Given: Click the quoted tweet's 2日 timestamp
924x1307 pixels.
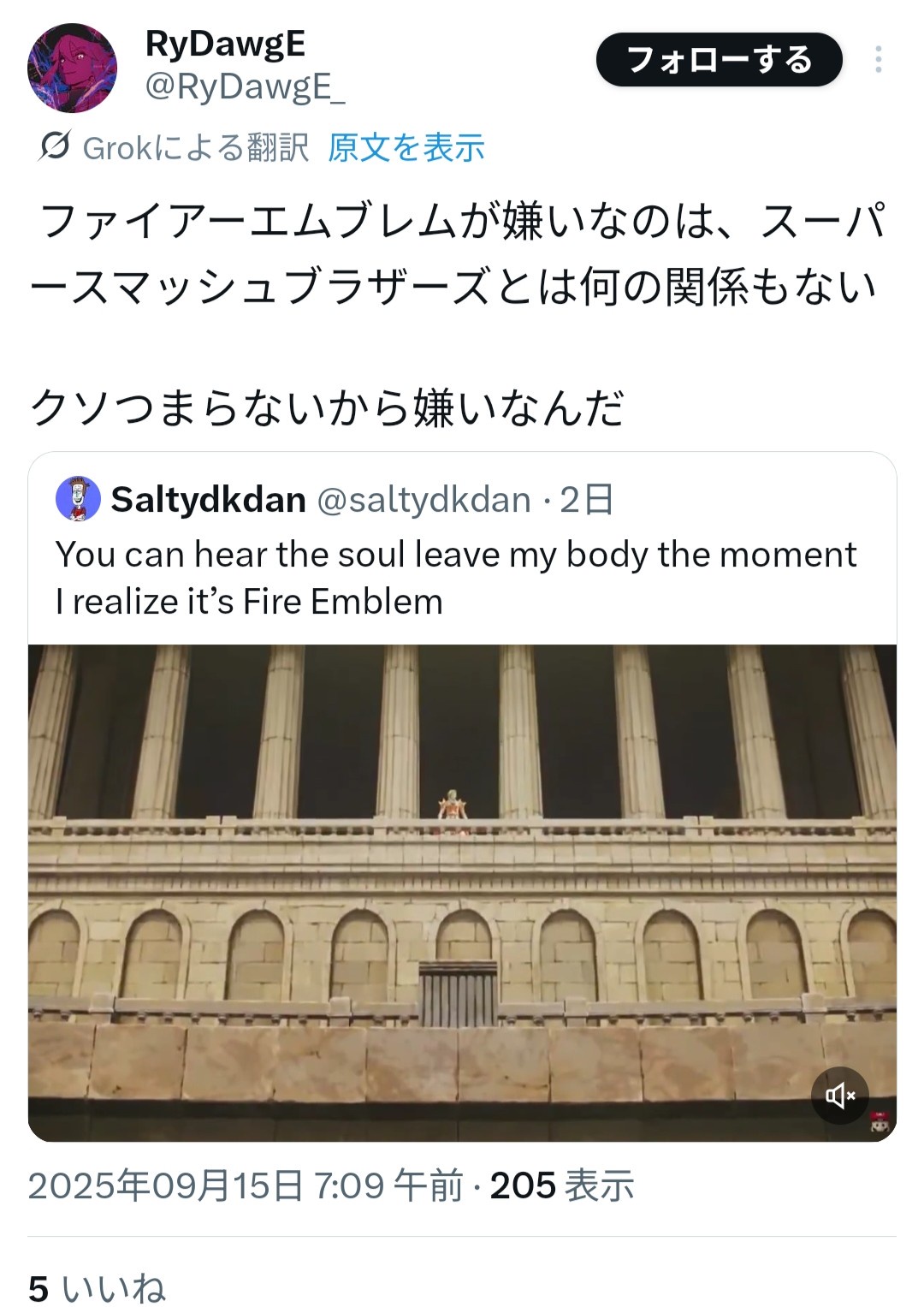Looking at the screenshot, I should click(587, 500).
